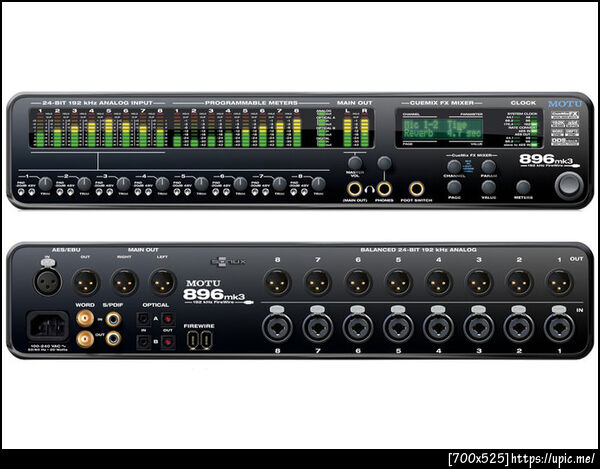The width and height of the screenshot is (600, 469).
Task: Click the front panel 896mk3 logo
Action: point(549,160)
